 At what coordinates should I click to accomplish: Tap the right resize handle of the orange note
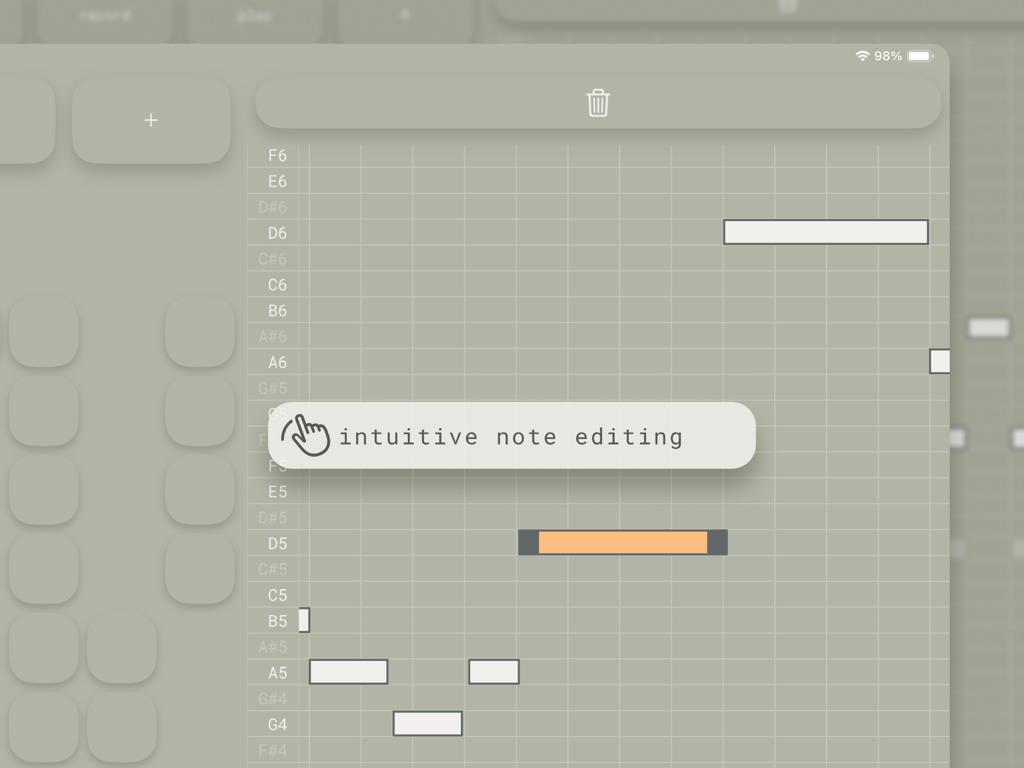(718, 542)
